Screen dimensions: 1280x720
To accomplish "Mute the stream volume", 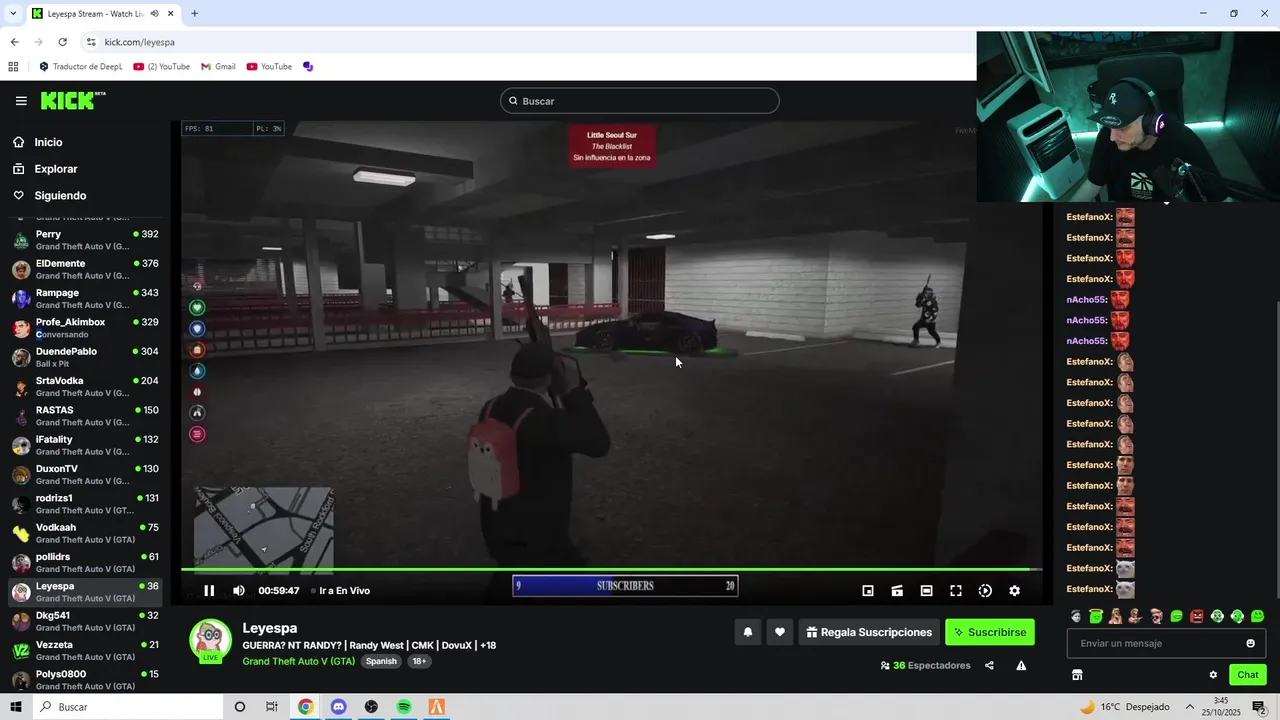I will (239, 591).
